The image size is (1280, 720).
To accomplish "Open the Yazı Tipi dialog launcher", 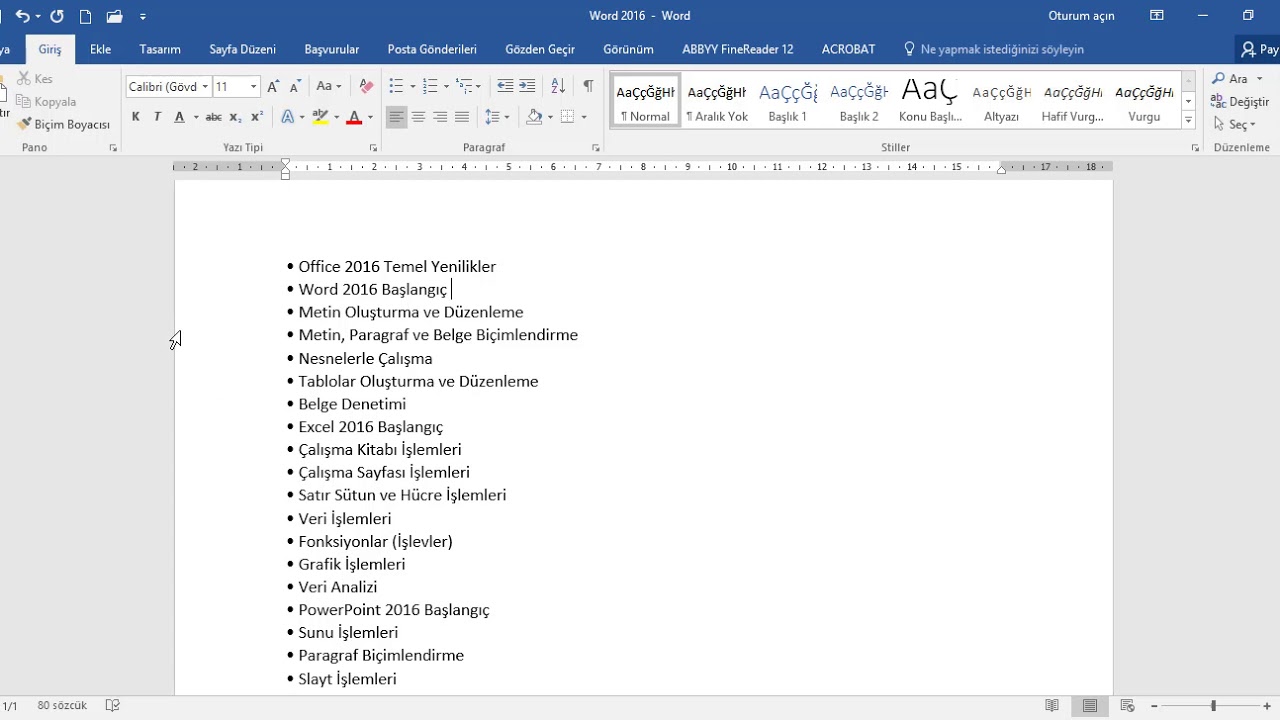I will (373, 148).
